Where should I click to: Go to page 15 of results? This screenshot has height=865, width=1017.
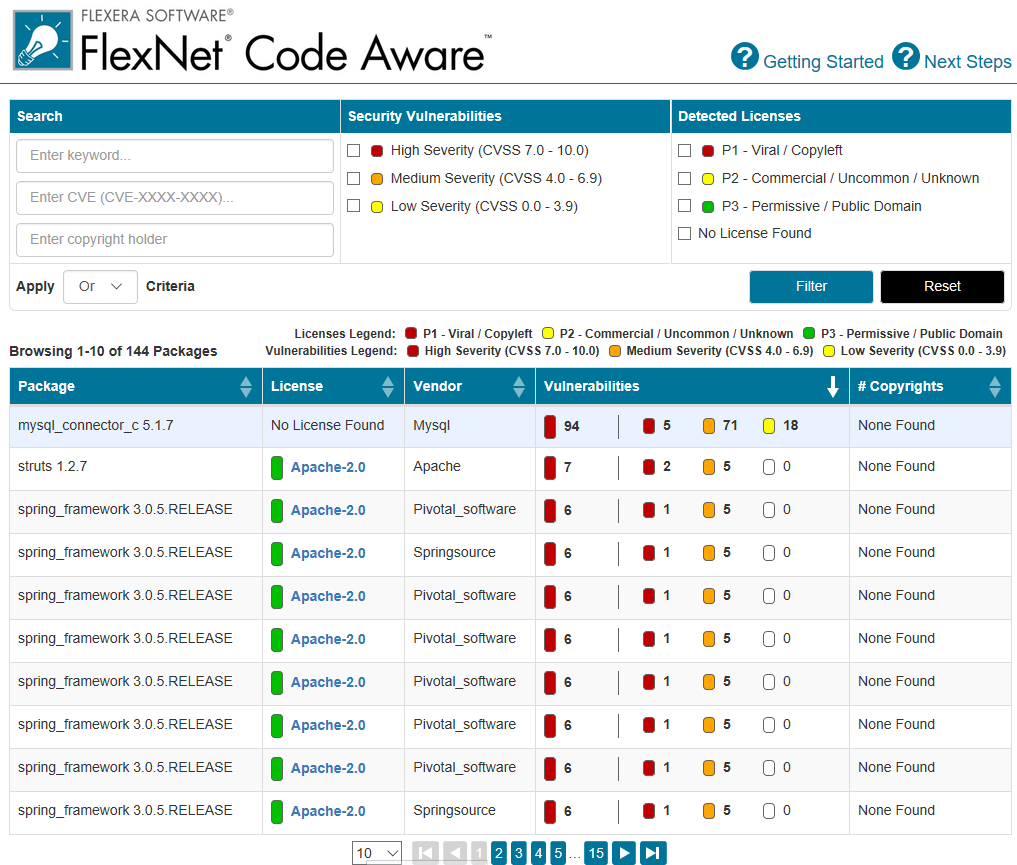tap(596, 853)
